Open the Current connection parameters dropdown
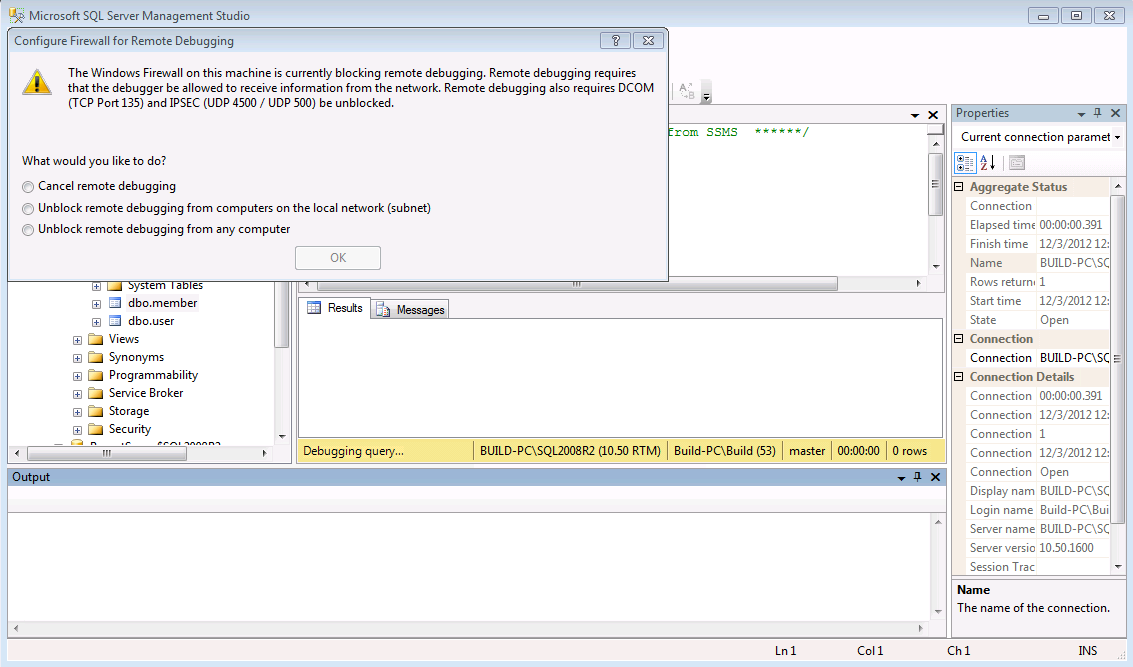Viewport: 1133px width, 667px height. 1117,137
